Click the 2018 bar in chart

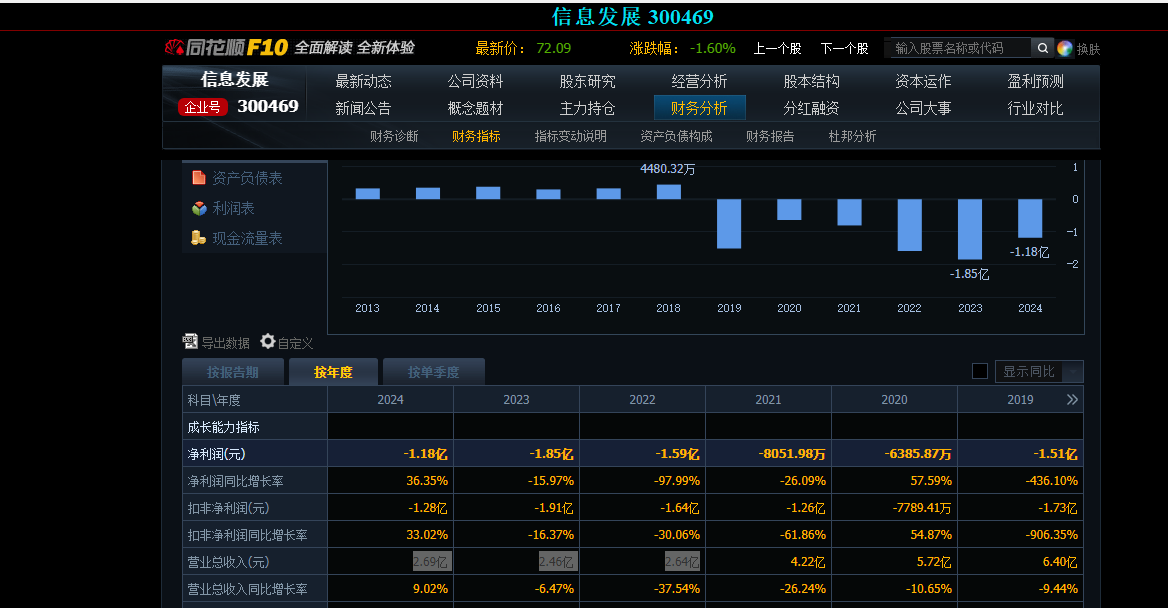tap(668, 191)
